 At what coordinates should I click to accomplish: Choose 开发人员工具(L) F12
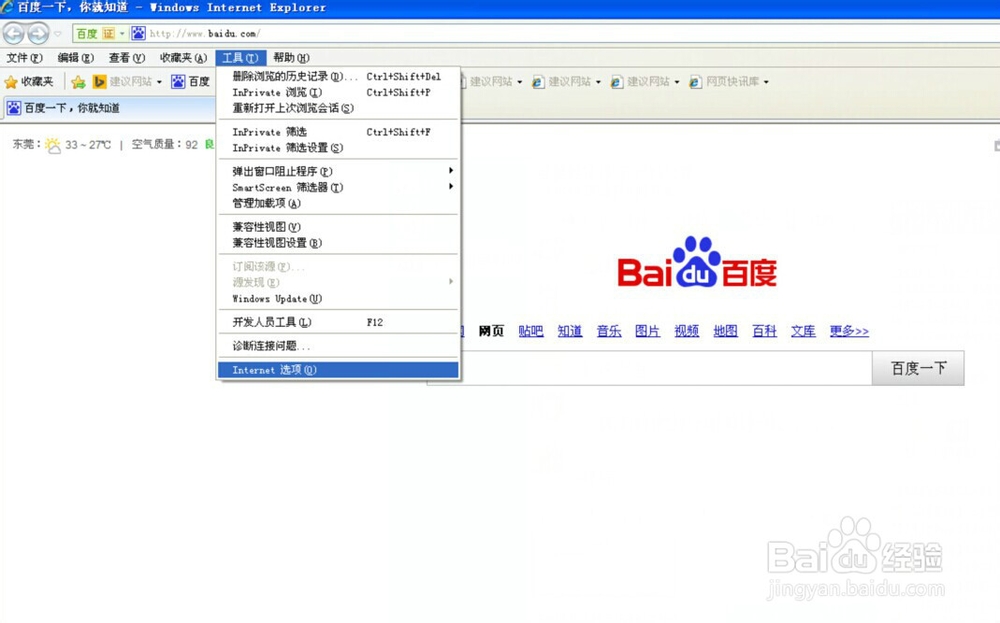(337, 322)
